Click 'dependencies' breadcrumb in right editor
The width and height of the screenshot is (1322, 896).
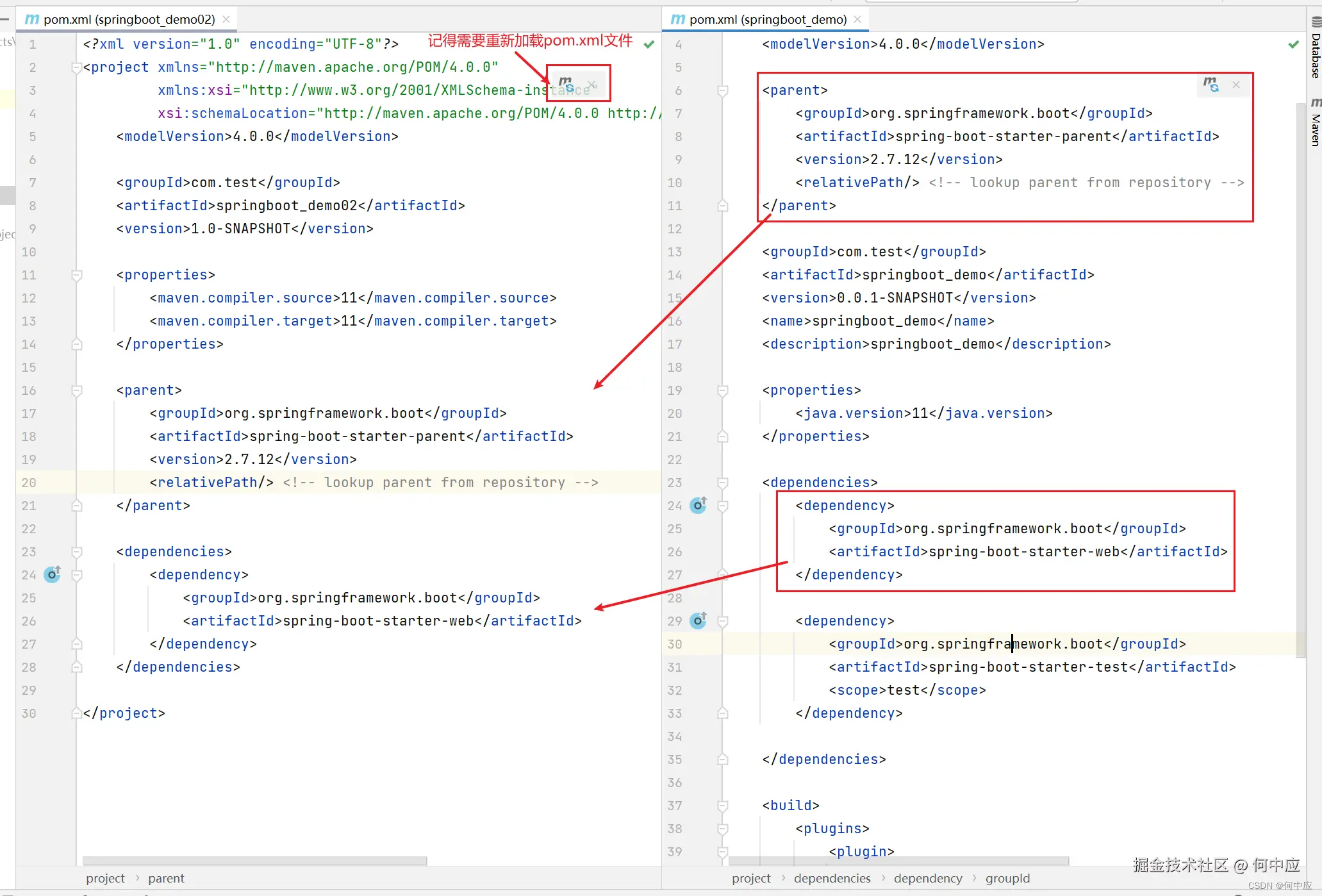[x=832, y=878]
